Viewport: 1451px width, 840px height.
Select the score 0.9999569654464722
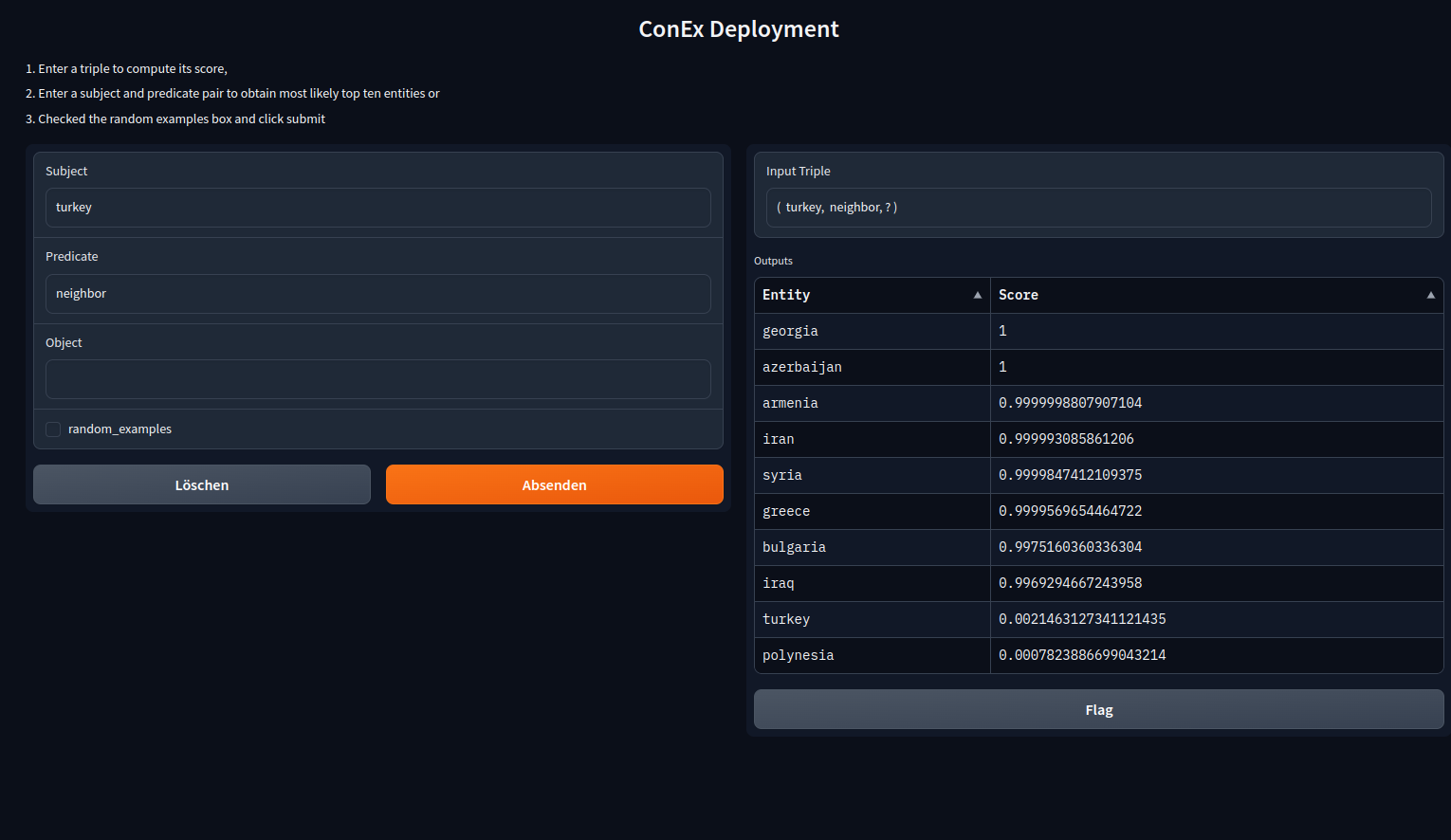(x=1217, y=511)
